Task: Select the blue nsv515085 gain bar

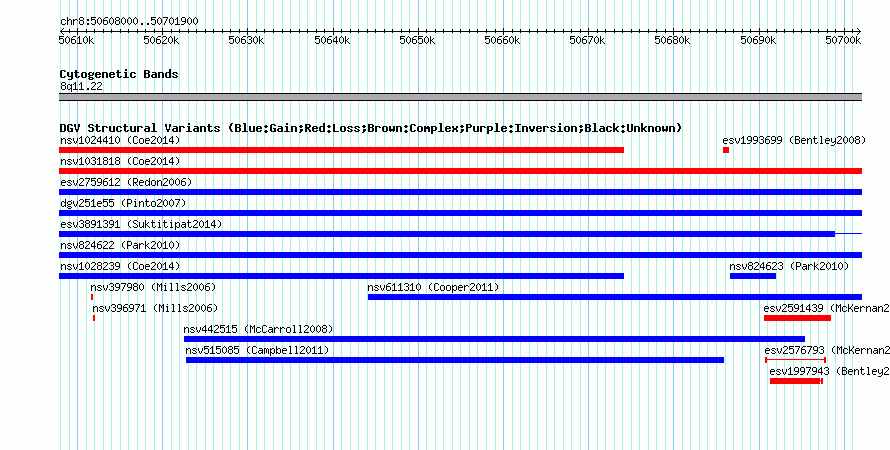Action: tap(455, 360)
